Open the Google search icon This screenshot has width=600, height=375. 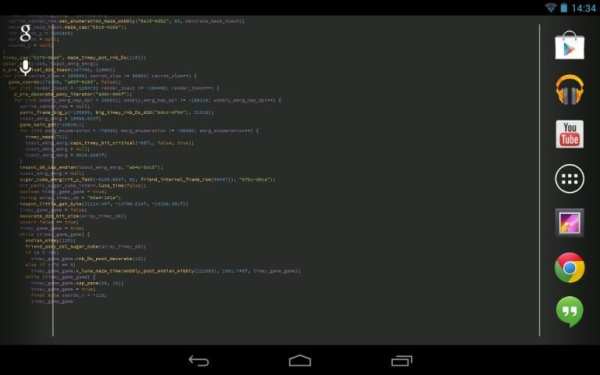(25, 33)
